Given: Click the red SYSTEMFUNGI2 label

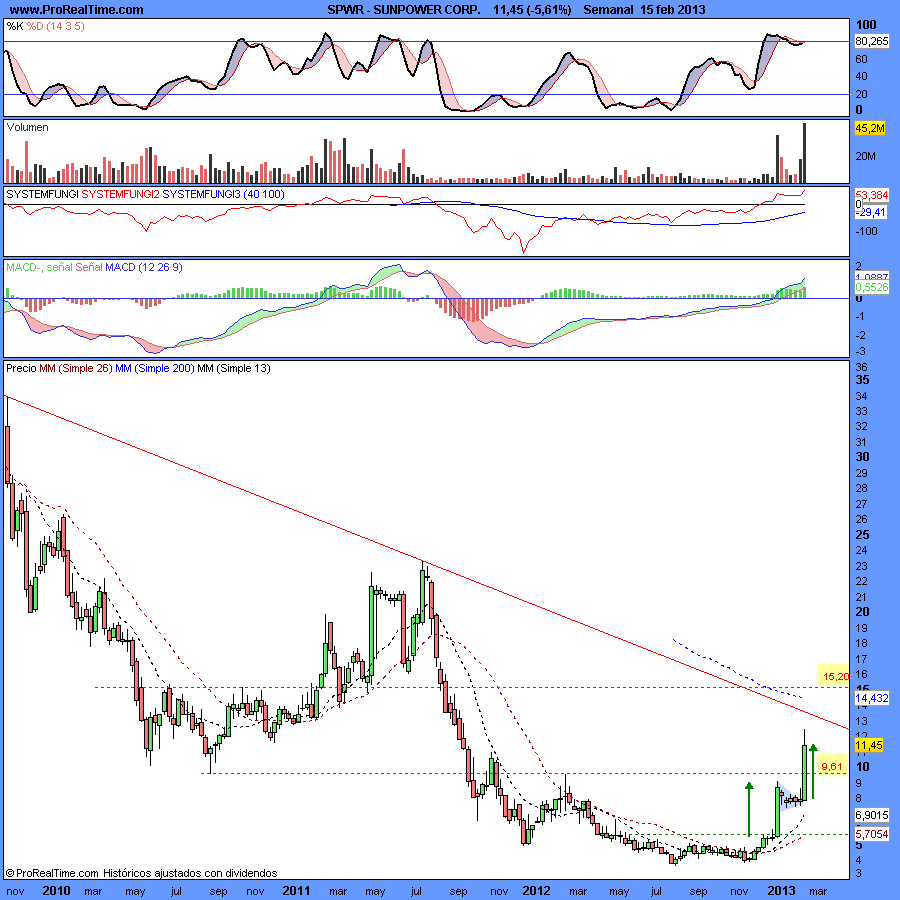Looking at the screenshot, I should pyautogui.click(x=121, y=195).
